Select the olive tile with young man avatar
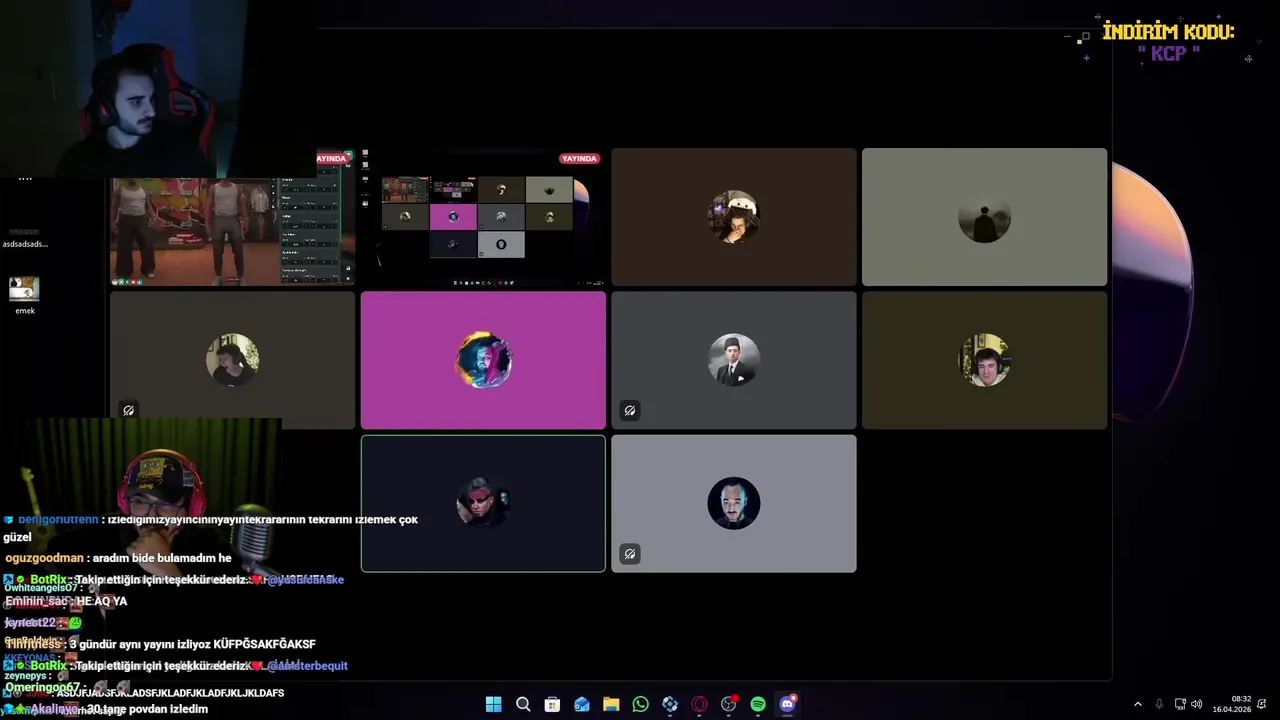The width and height of the screenshot is (1280, 720). pos(984,360)
